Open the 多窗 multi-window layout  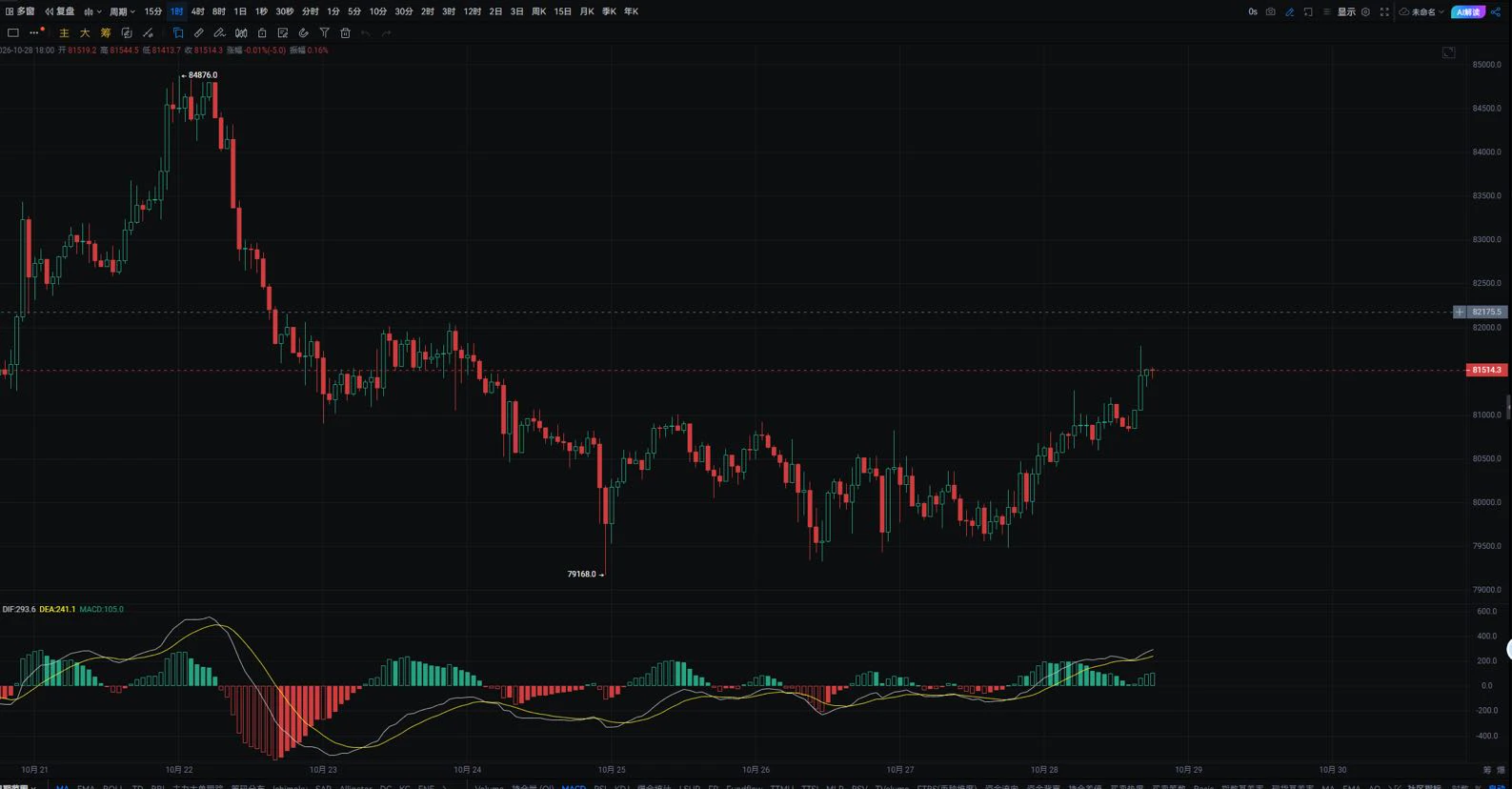20,11
